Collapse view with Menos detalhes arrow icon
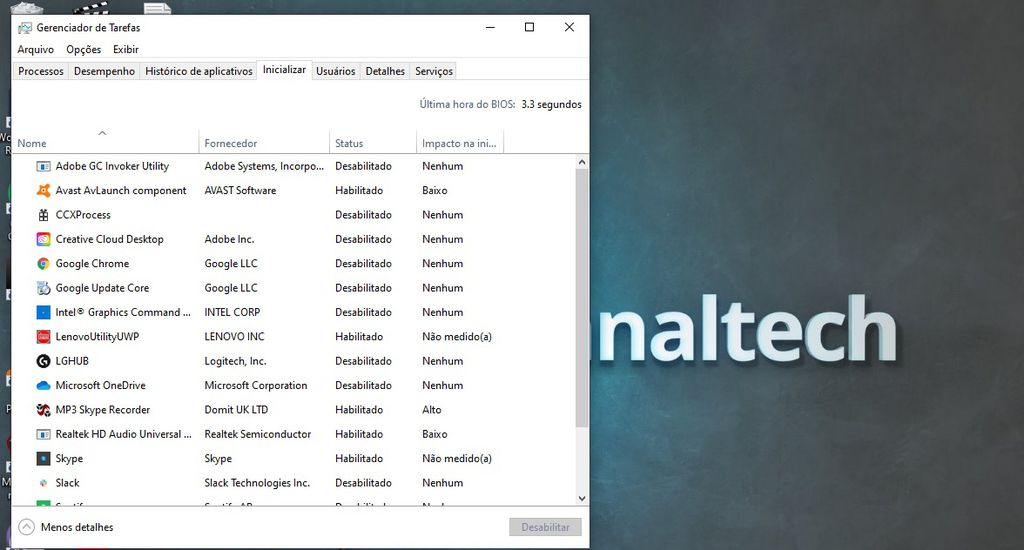Image resolution: width=1024 pixels, height=550 pixels. pyautogui.click(x=26, y=527)
